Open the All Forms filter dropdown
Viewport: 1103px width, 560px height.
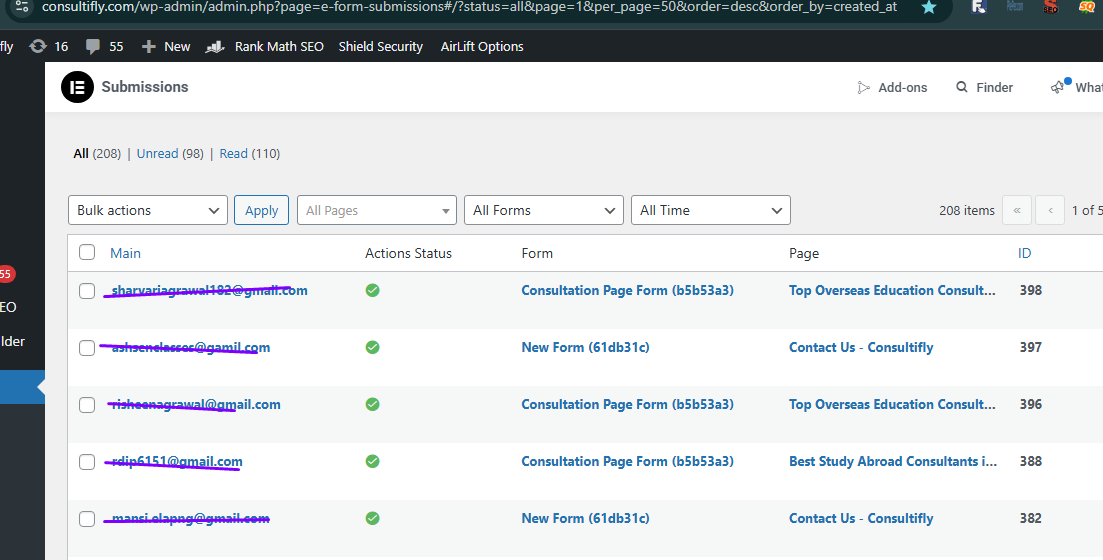pyautogui.click(x=544, y=210)
